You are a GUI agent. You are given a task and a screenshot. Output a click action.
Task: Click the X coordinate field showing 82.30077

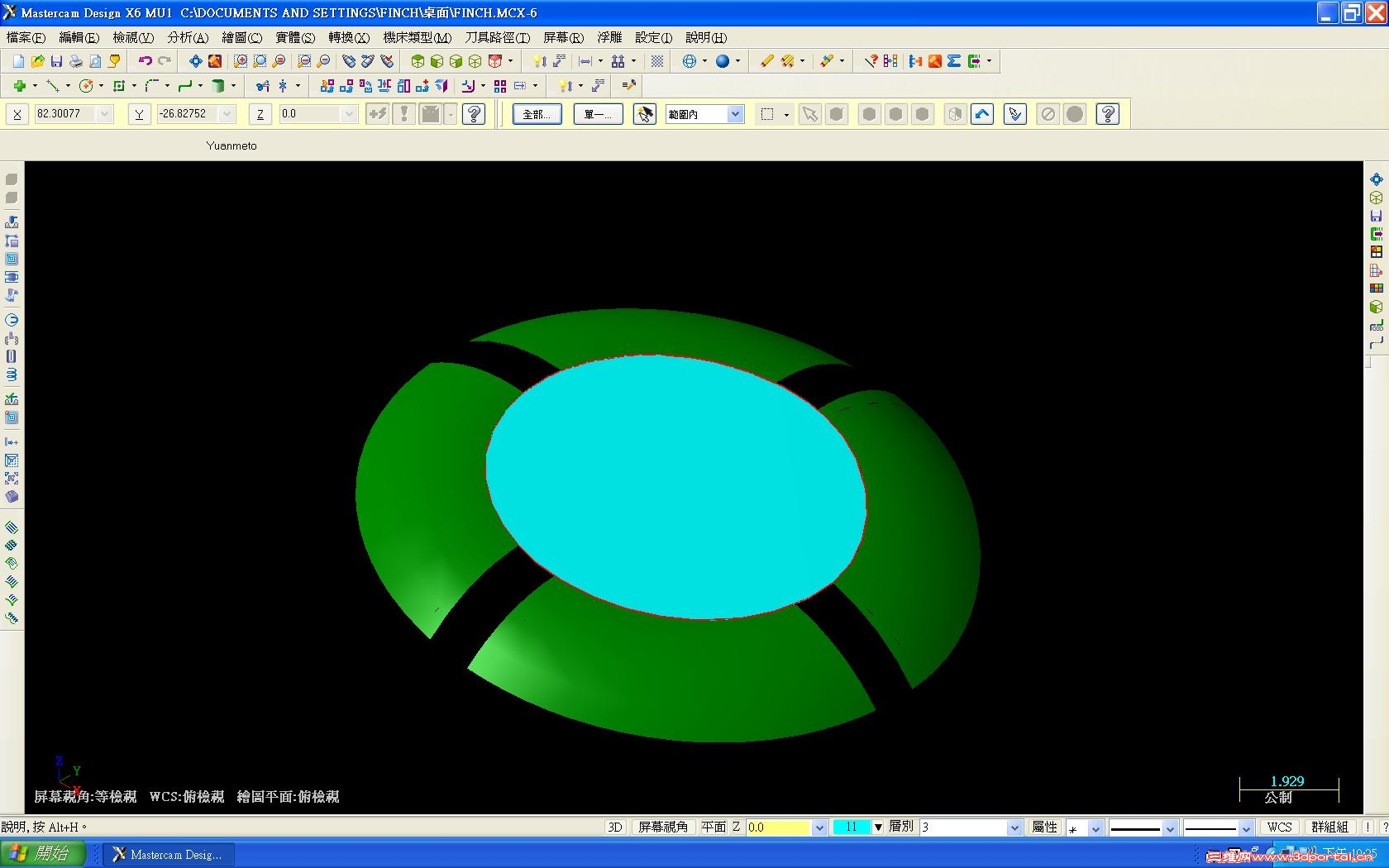[65, 114]
